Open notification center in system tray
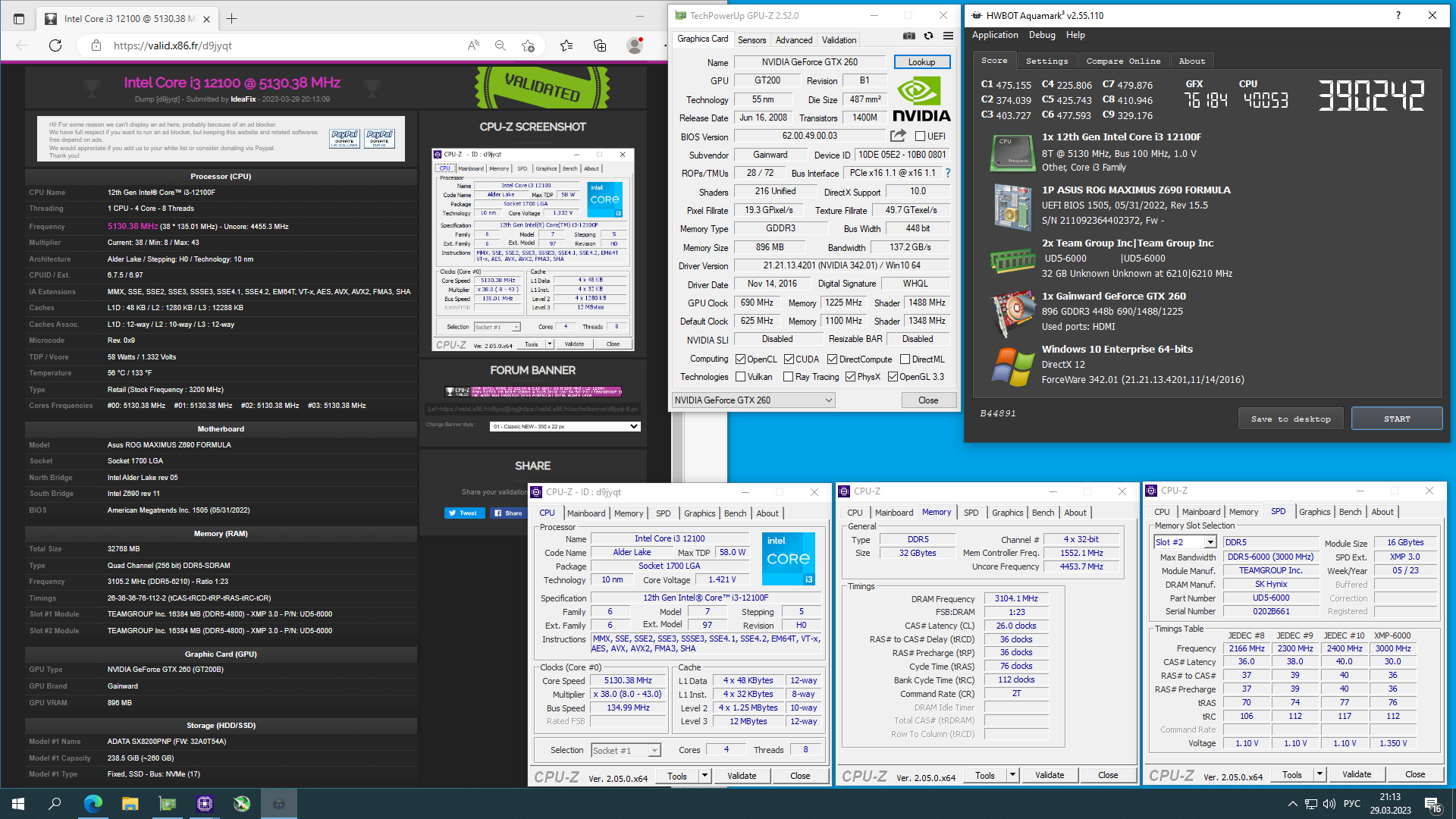The width and height of the screenshot is (1456, 819). point(1433,805)
